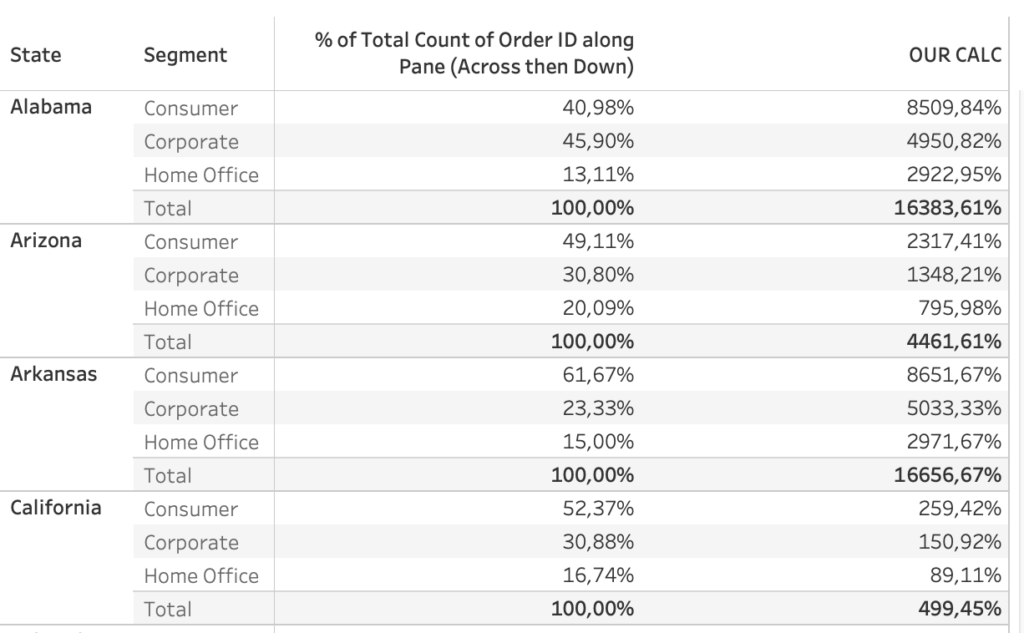The image size is (1024, 633).
Task: Click Corporate segment under Arizona
Action: point(191,275)
